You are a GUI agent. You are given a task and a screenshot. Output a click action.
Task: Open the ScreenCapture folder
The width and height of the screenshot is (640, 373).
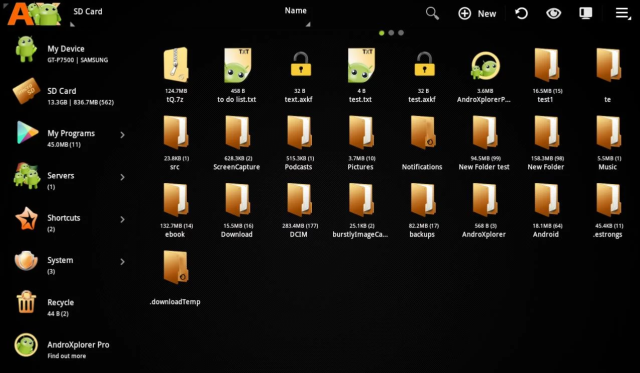237,143
